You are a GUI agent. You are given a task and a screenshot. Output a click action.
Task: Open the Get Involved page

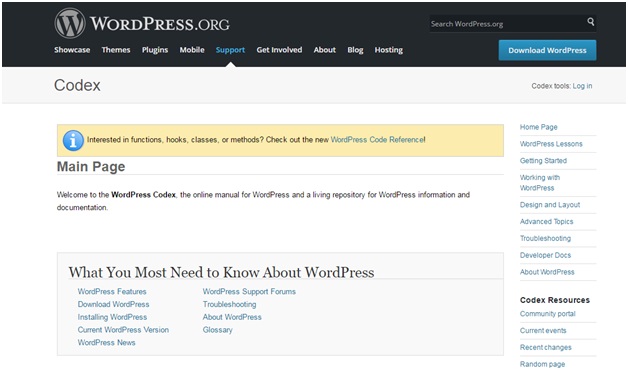pos(279,50)
